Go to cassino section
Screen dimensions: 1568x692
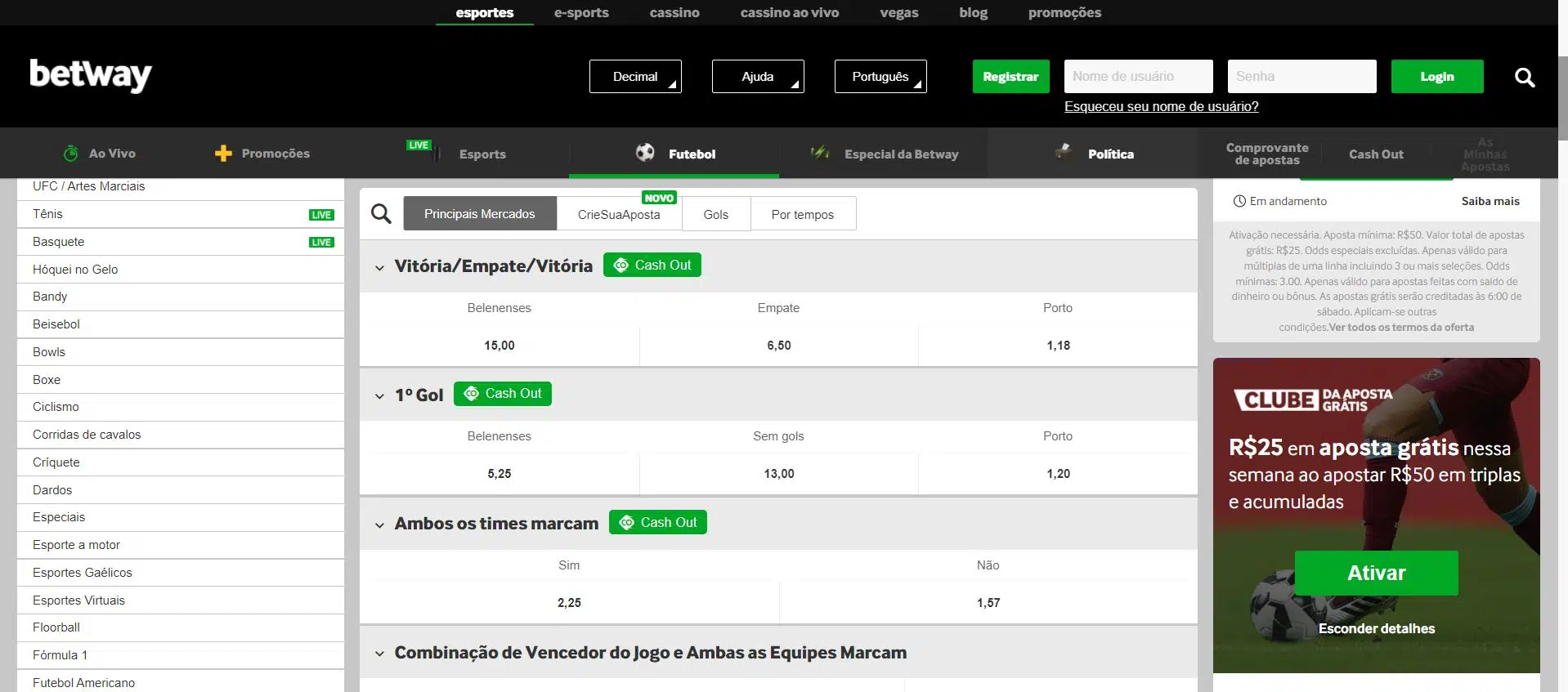674,12
